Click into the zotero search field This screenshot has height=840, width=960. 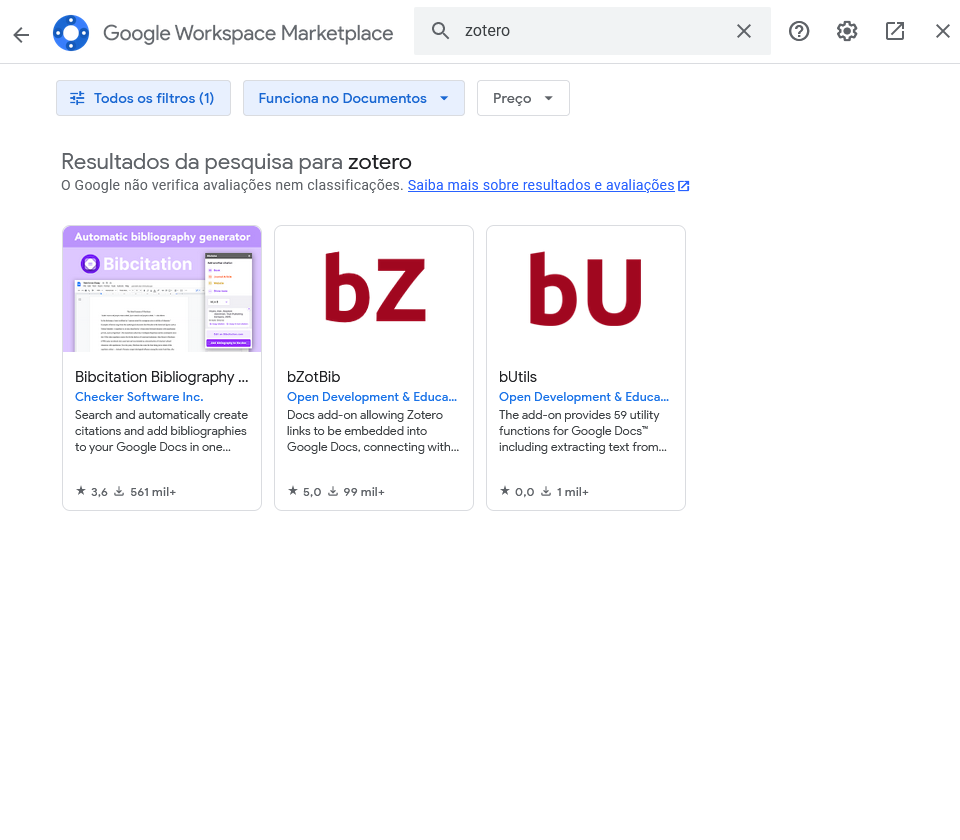click(x=592, y=31)
